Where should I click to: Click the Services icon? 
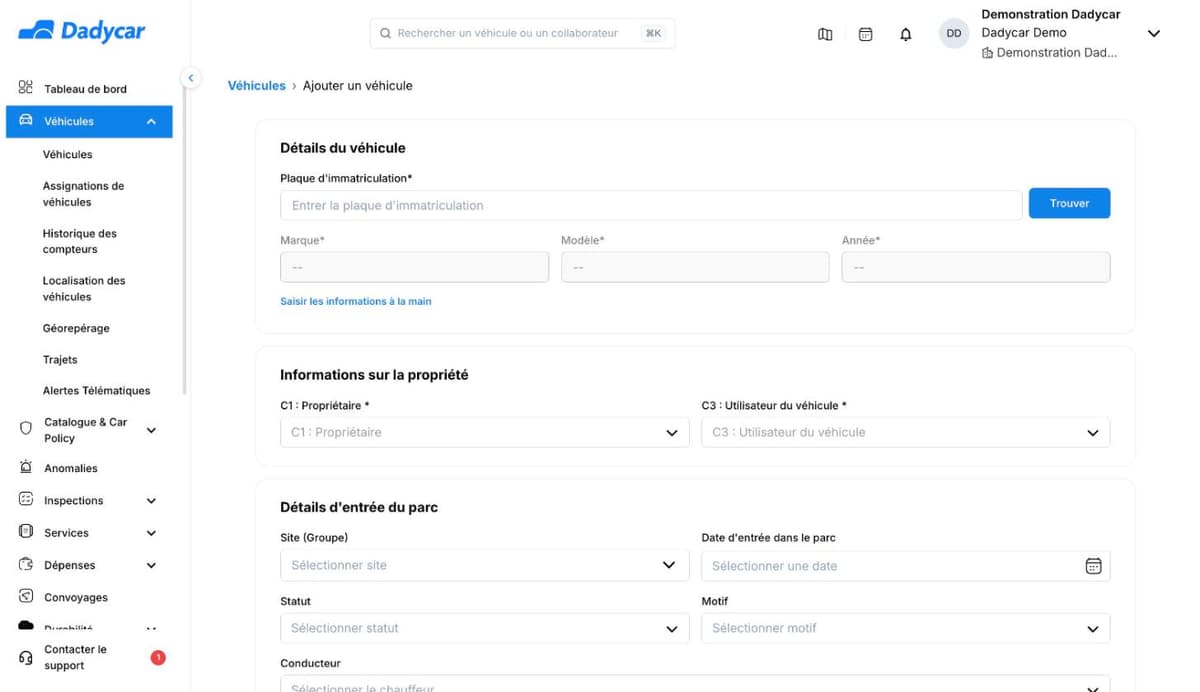click(26, 532)
